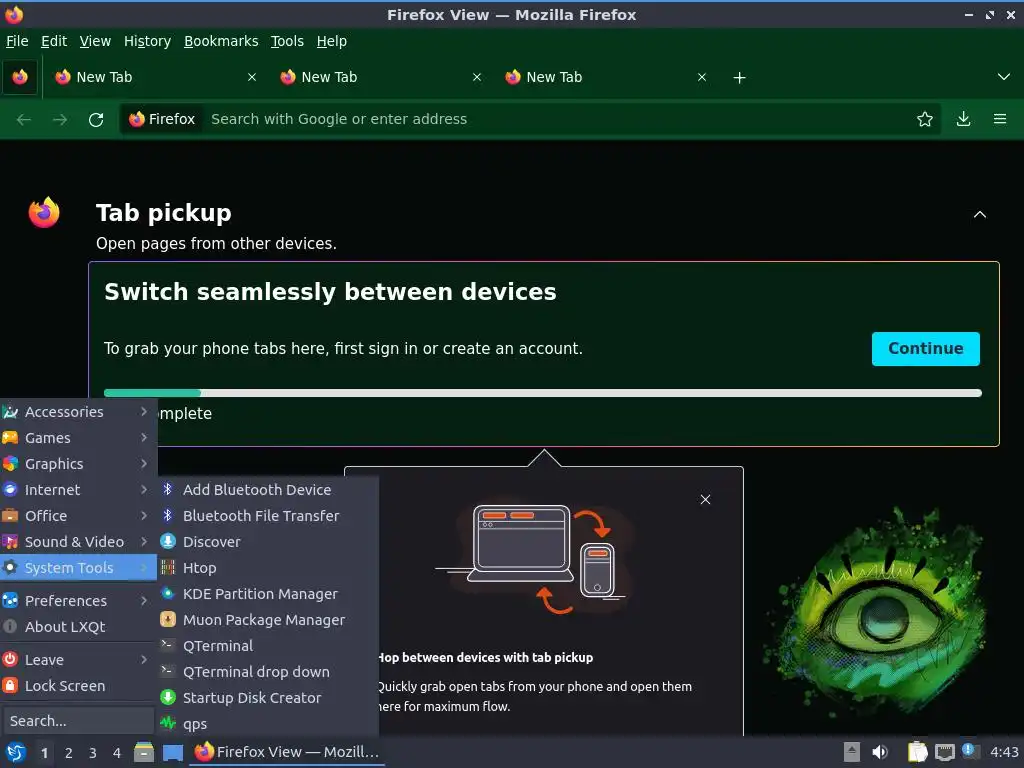1024x768 pixels.
Task: Open the clipboard manager tray icon
Action: (x=917, y=752)
